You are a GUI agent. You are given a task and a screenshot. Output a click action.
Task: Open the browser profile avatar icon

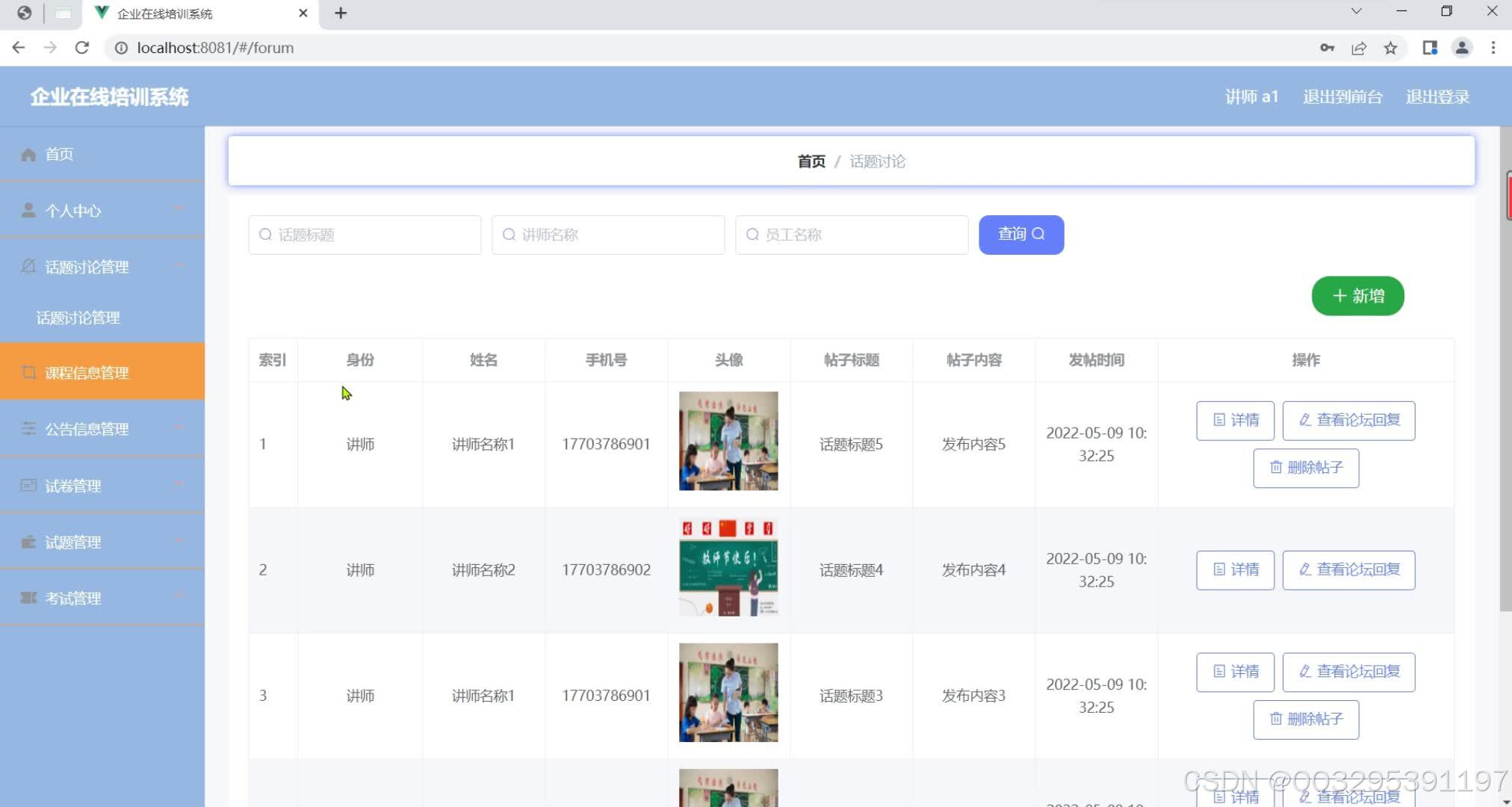[x=1462, y=48]
